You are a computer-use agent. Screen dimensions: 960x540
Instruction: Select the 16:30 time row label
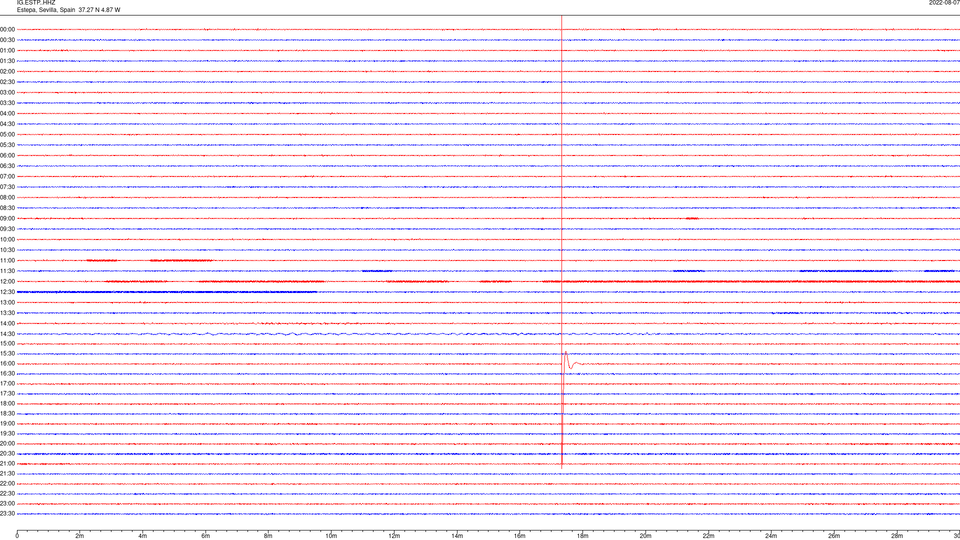7,373
